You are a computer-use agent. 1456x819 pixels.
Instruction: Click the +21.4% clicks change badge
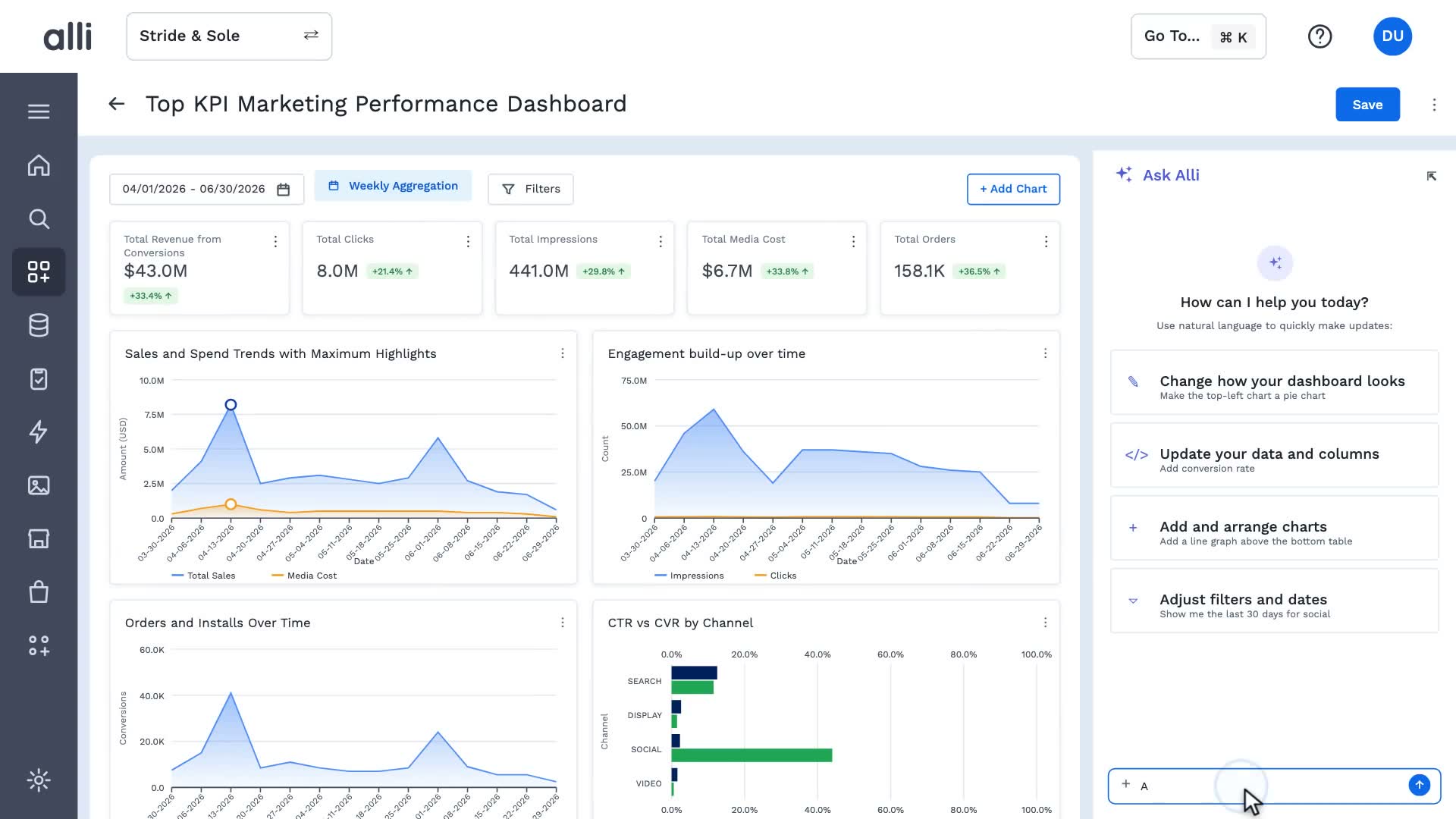pyautogui.click(x=392, y=271)
